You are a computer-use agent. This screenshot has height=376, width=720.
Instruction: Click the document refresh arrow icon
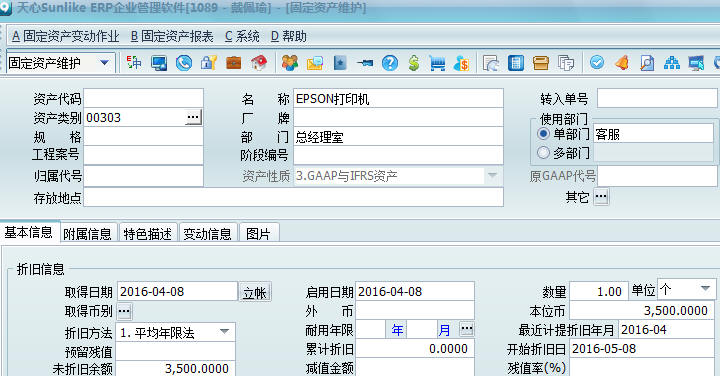click(491, 63)
